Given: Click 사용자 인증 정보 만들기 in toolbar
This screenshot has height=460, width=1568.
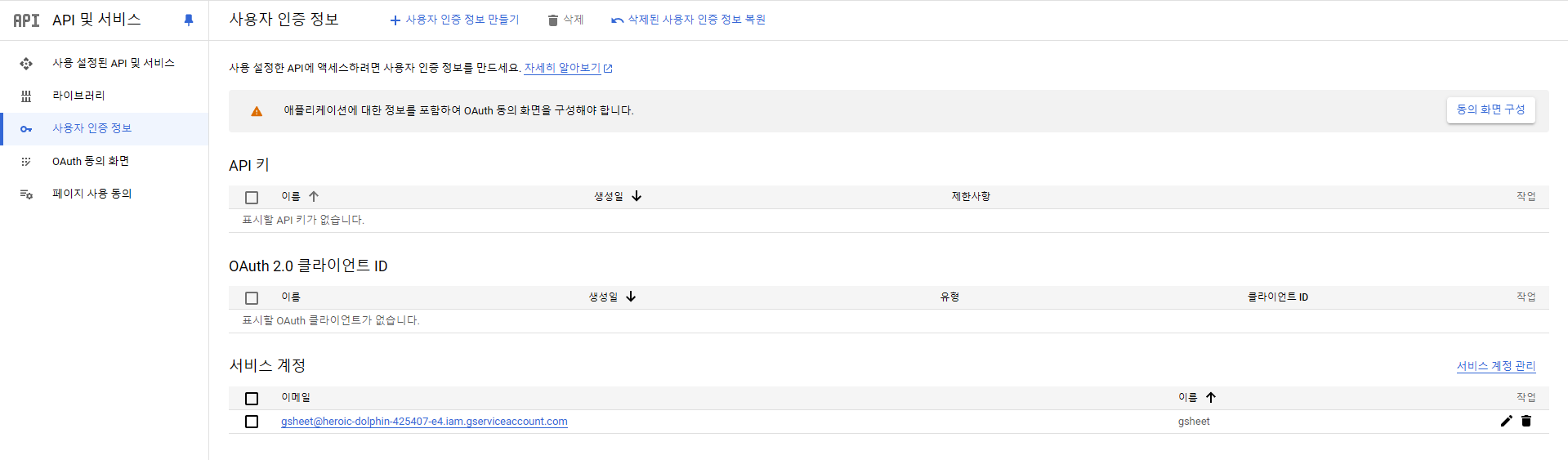Looking at the screenshot, I should (x=454, y=20).
